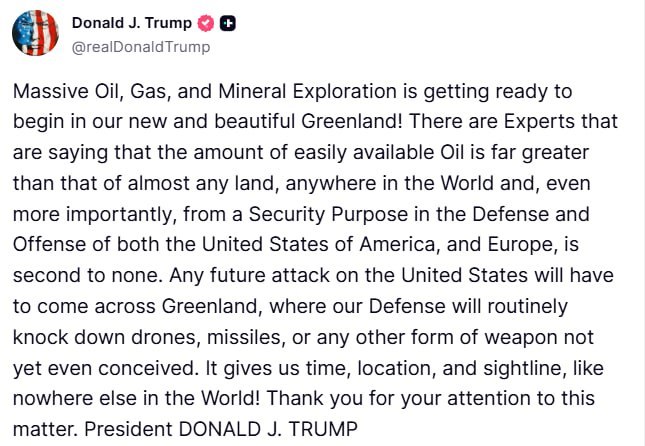Screen dimensions: 645x446
Task: Click the phrase "Security Purpose"
Action: coord(328,215)
